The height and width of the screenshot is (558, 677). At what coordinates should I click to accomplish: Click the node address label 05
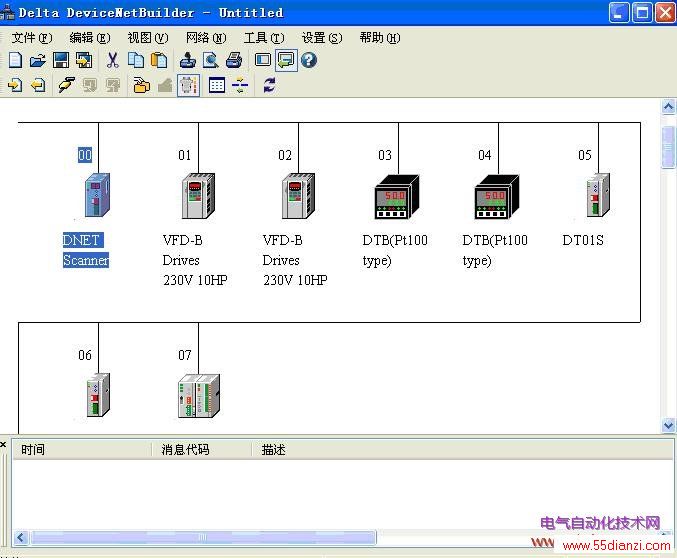tap(585, 155)
